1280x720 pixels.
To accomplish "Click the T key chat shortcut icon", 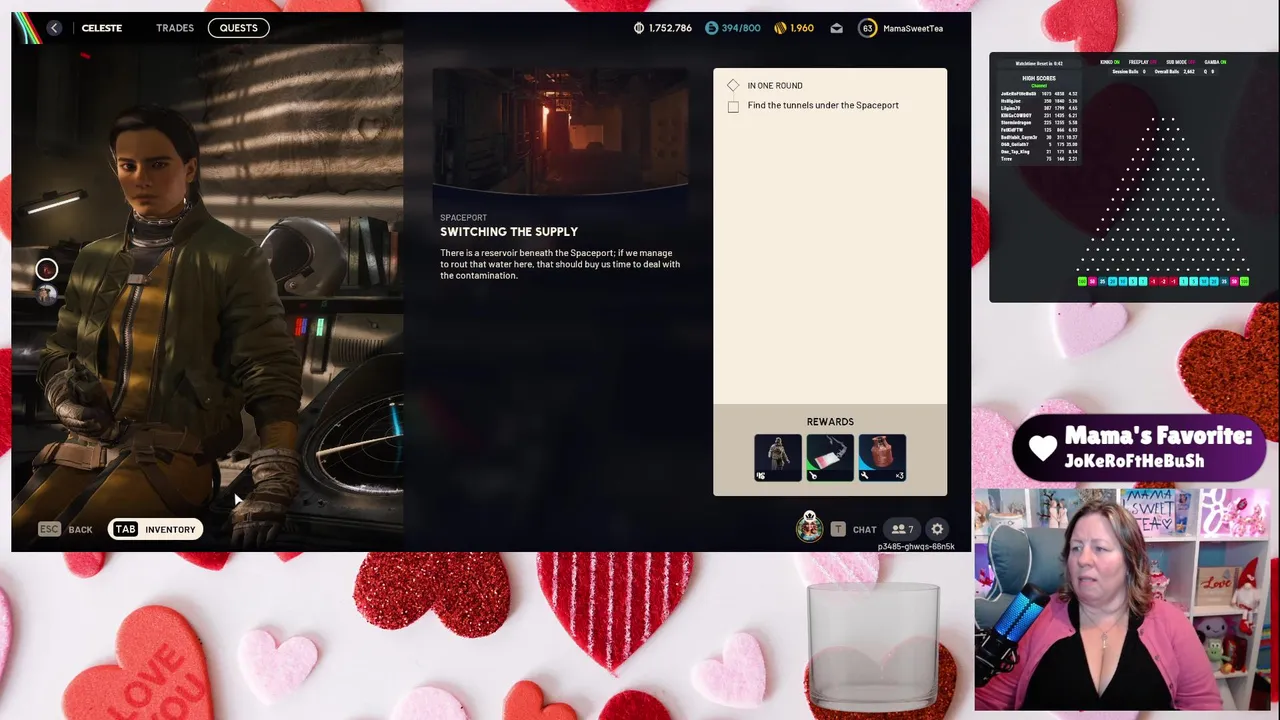I will point(838,529).
